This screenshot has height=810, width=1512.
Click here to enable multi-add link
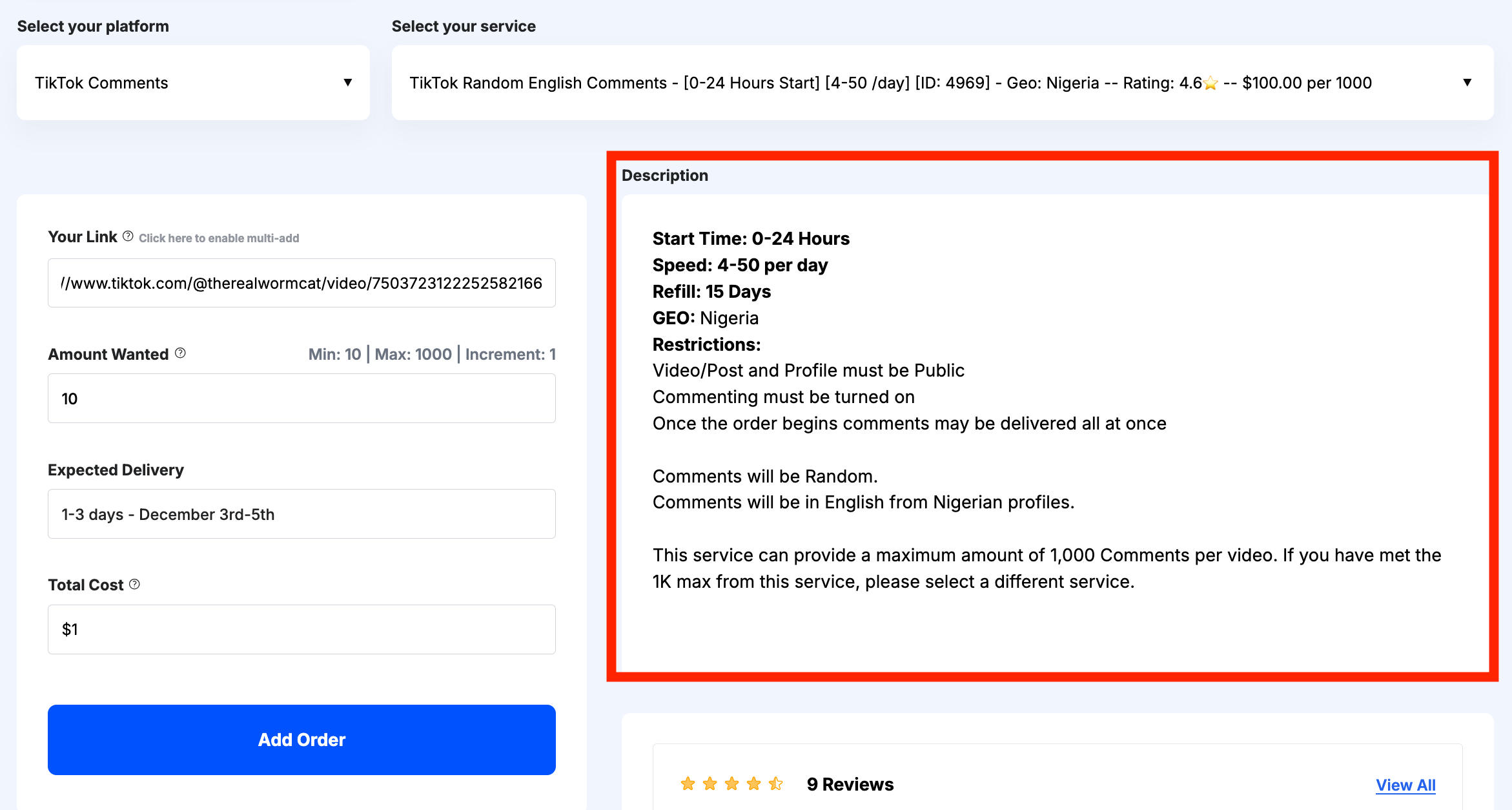point(219,238)
